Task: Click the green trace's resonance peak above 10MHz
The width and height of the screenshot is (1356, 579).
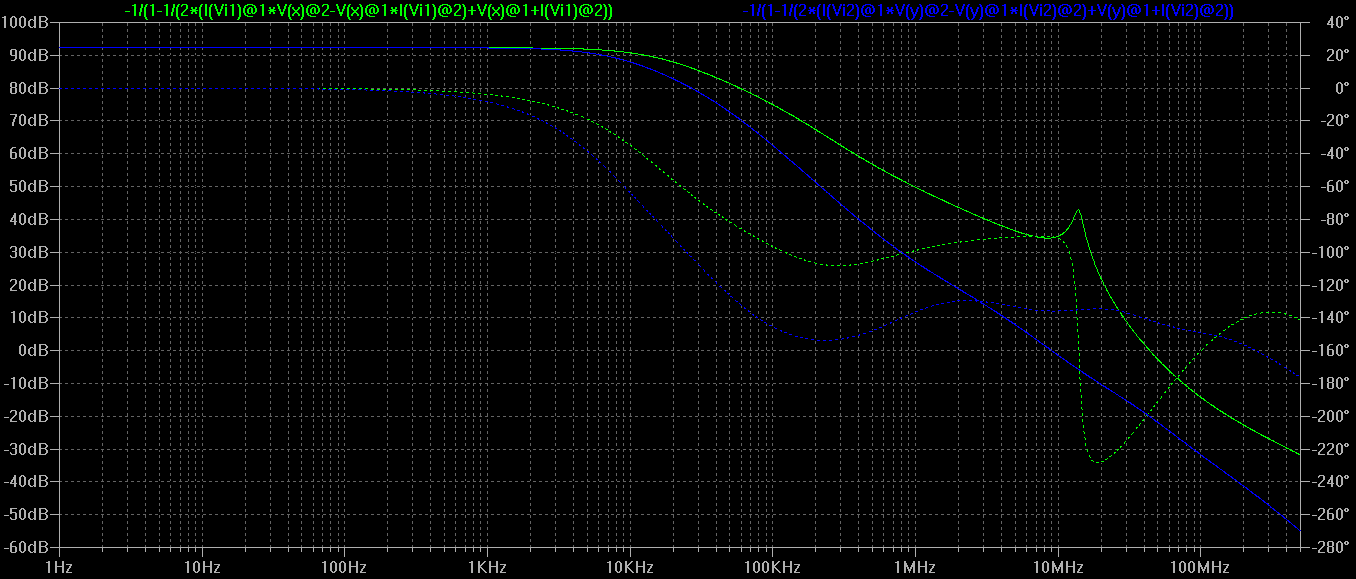Action: 1078,210
